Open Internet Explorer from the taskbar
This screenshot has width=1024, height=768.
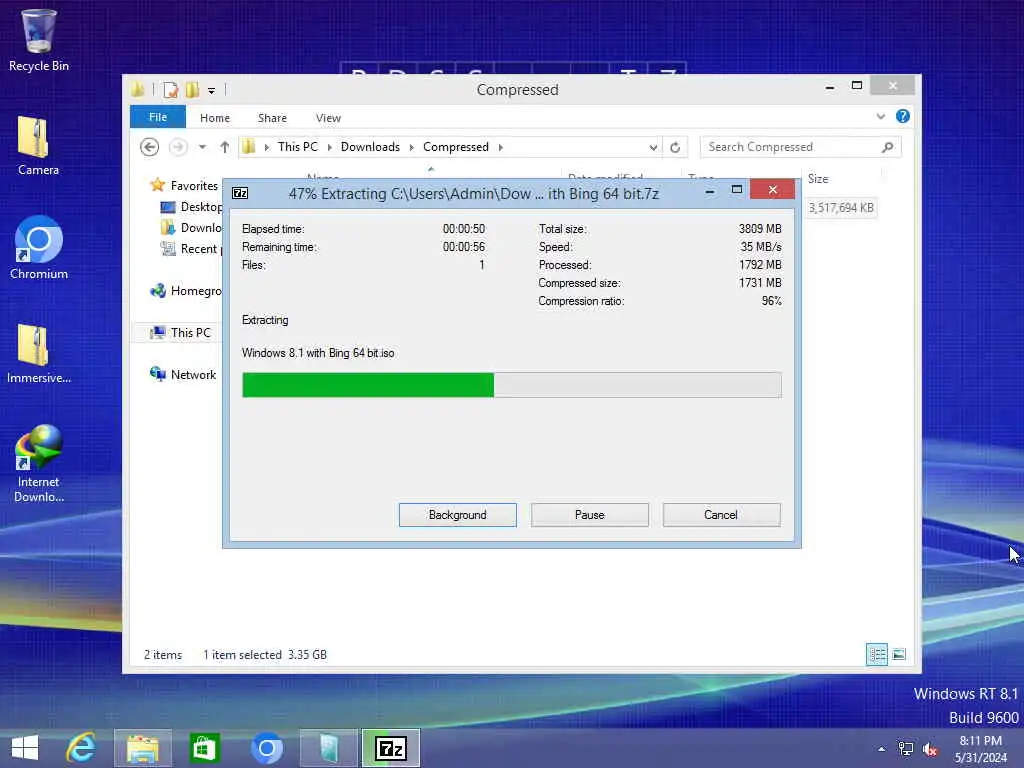81,748
